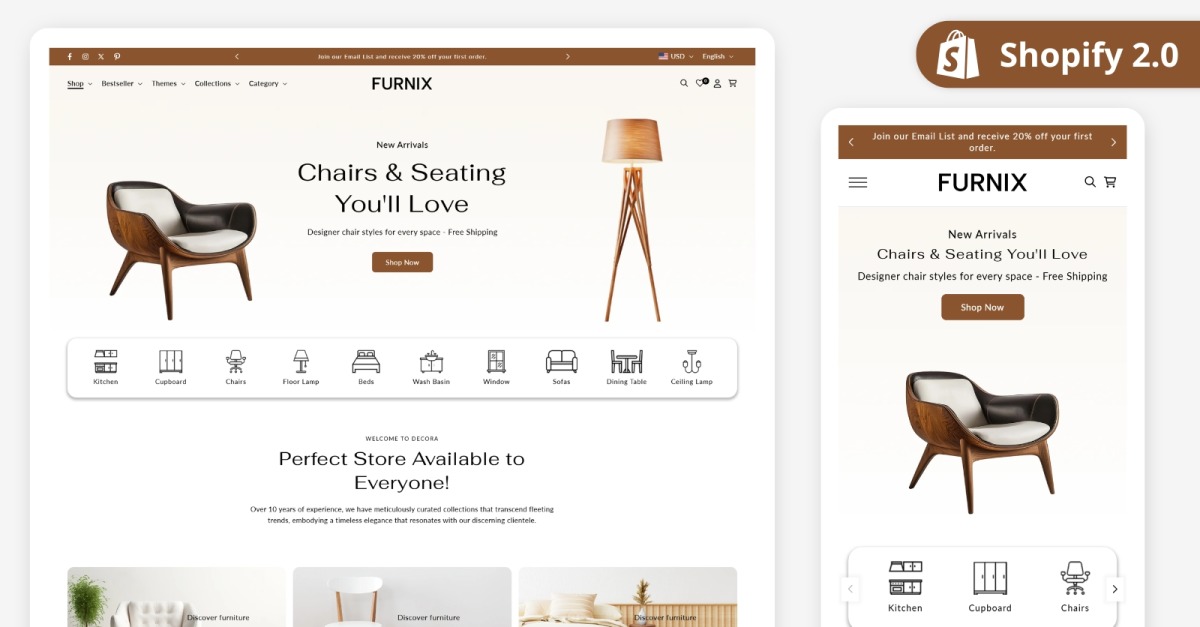Viewport: 1200px width, 627px height.
Task: Open the mobile hamburger menu
Action: click(858, 182)
